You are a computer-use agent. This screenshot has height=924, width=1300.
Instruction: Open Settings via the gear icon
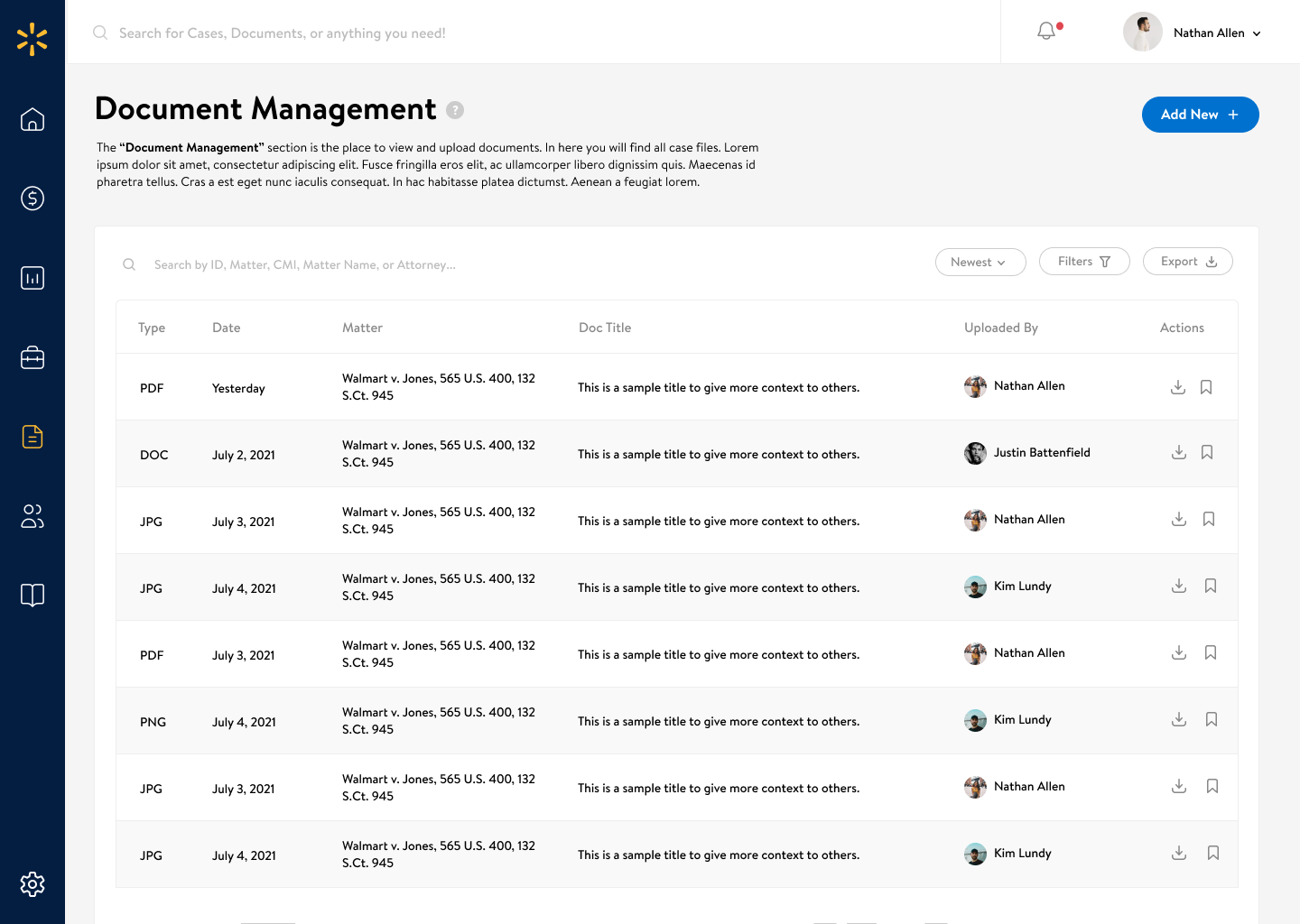32,884
